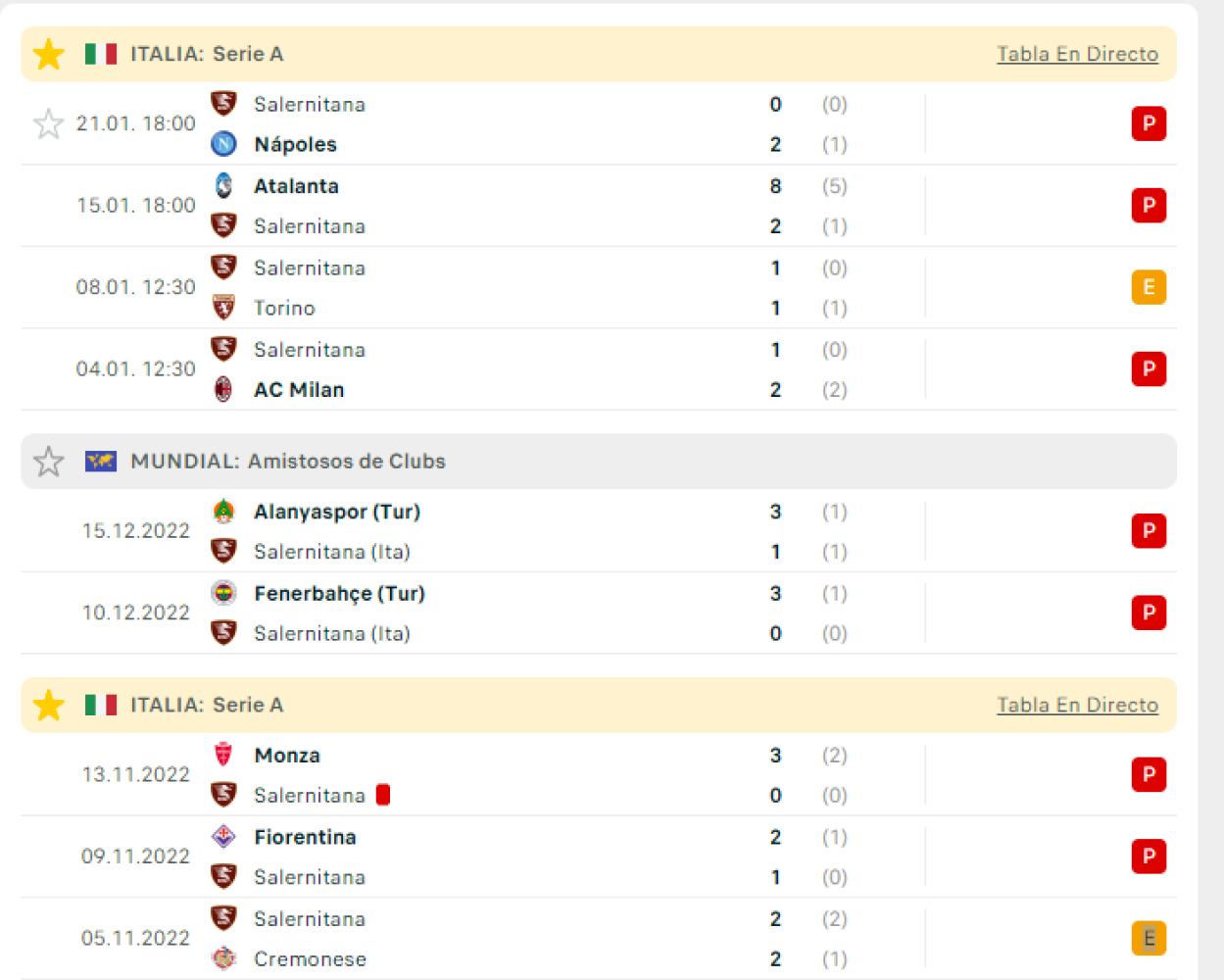Click the red card next to Salernitana
The image size is (1224, 980).
pos(383,795)
